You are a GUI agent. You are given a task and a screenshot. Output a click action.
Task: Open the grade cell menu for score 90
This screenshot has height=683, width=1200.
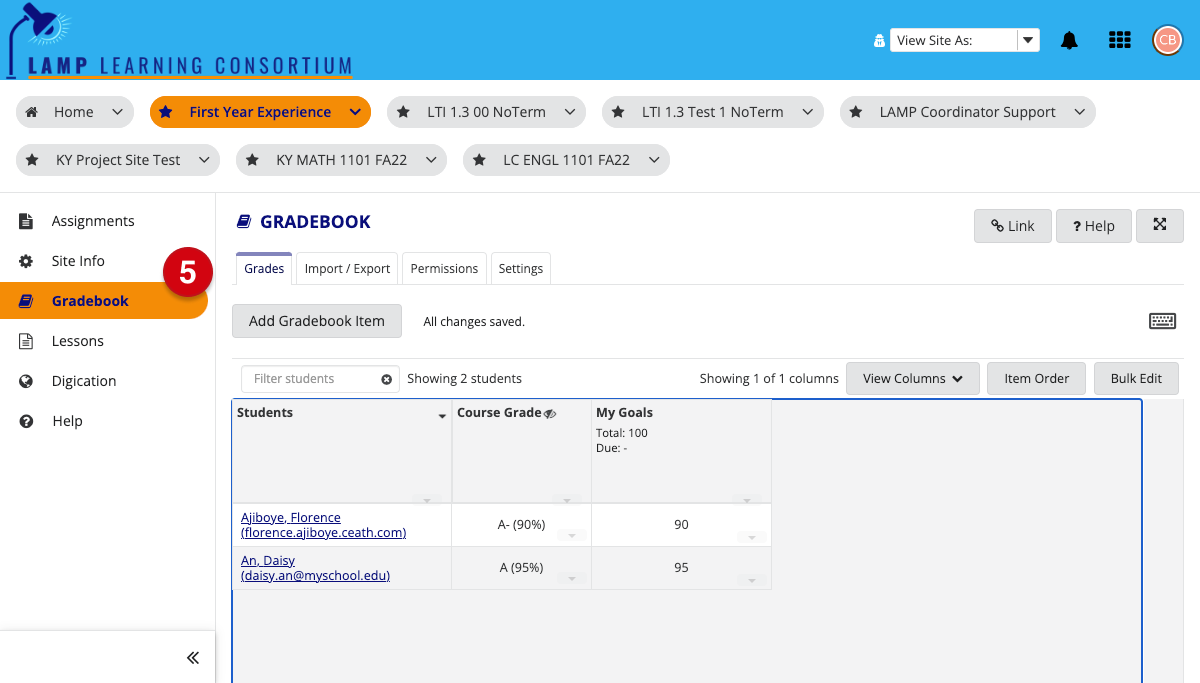point(751,537)
